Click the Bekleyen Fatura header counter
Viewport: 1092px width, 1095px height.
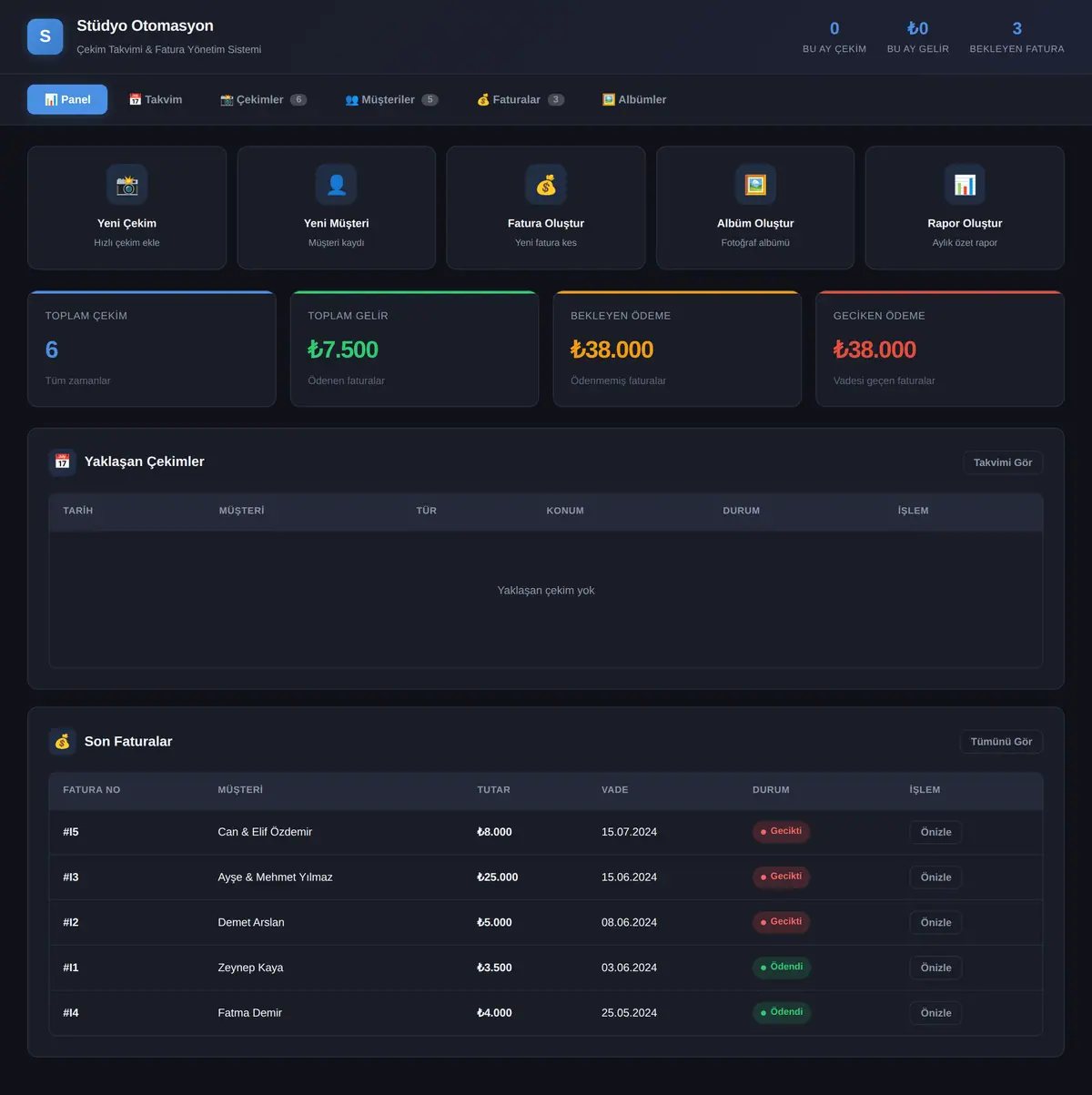(1016, 36)
